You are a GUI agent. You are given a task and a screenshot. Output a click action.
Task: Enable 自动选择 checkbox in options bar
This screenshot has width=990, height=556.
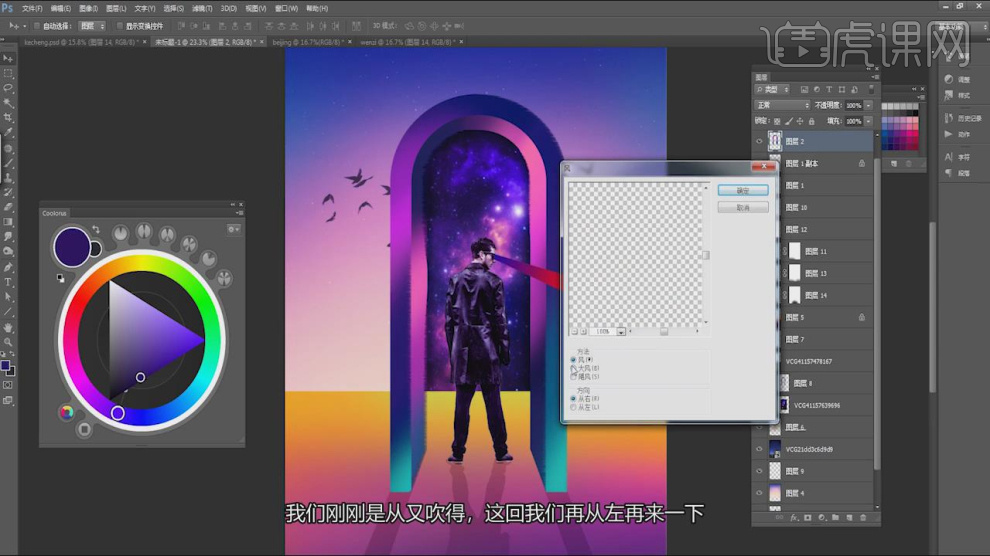coord(37,26)
